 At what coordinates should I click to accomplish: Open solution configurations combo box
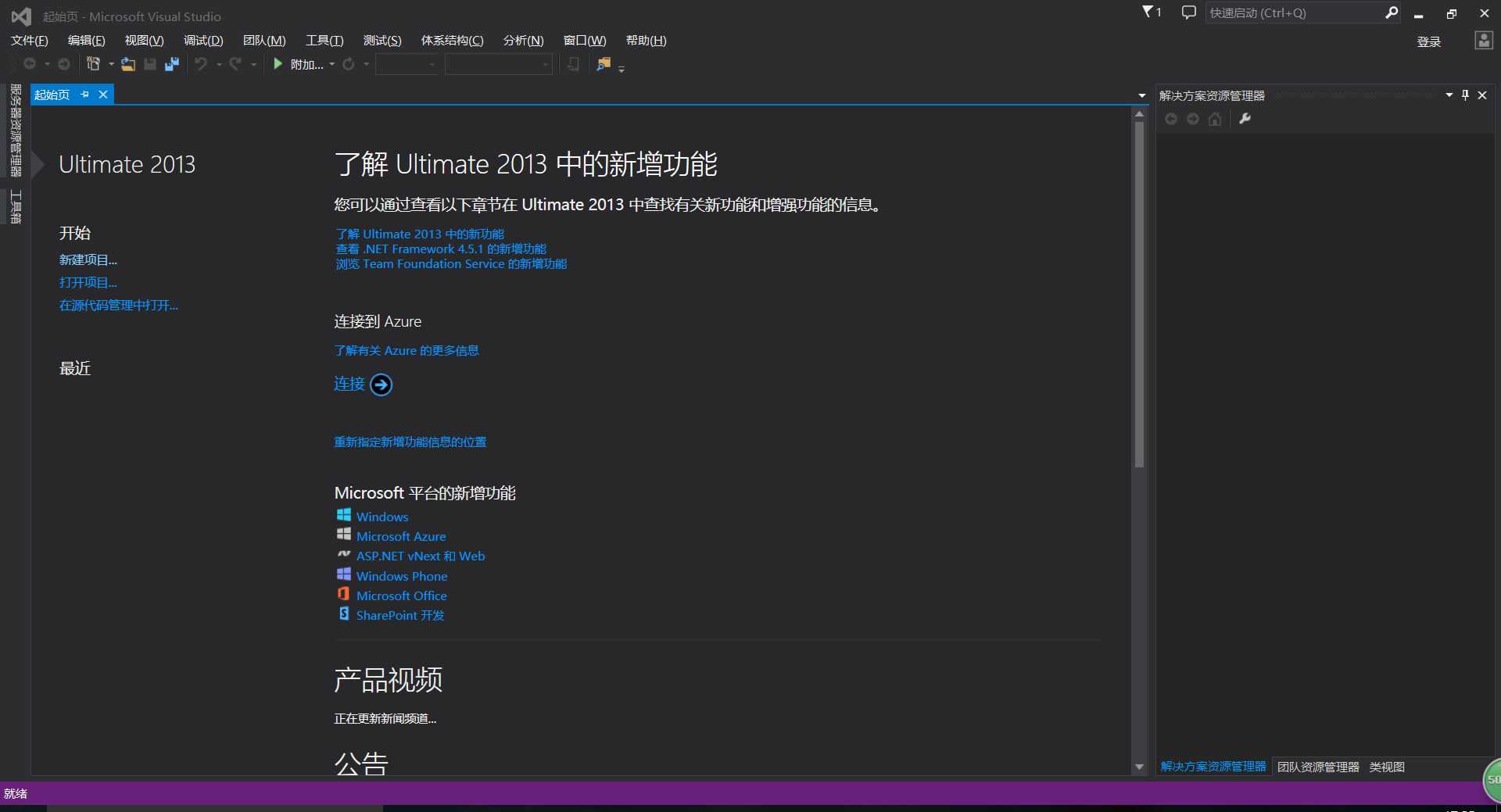pyautogui.click(x=408, y=64)
